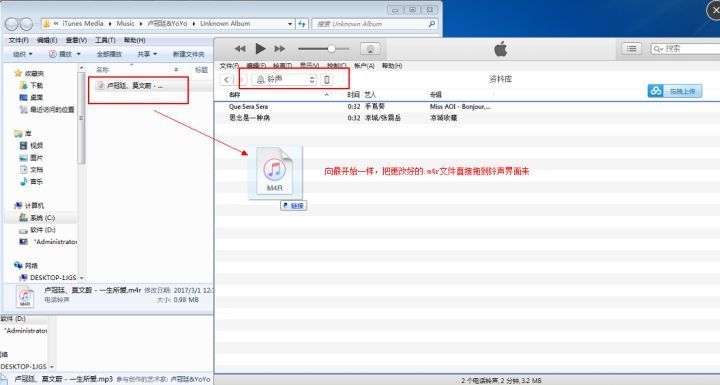Open the 帮助(H) menu in iTunes
This screenshot has width=720, height=385.
coord(392,66)
